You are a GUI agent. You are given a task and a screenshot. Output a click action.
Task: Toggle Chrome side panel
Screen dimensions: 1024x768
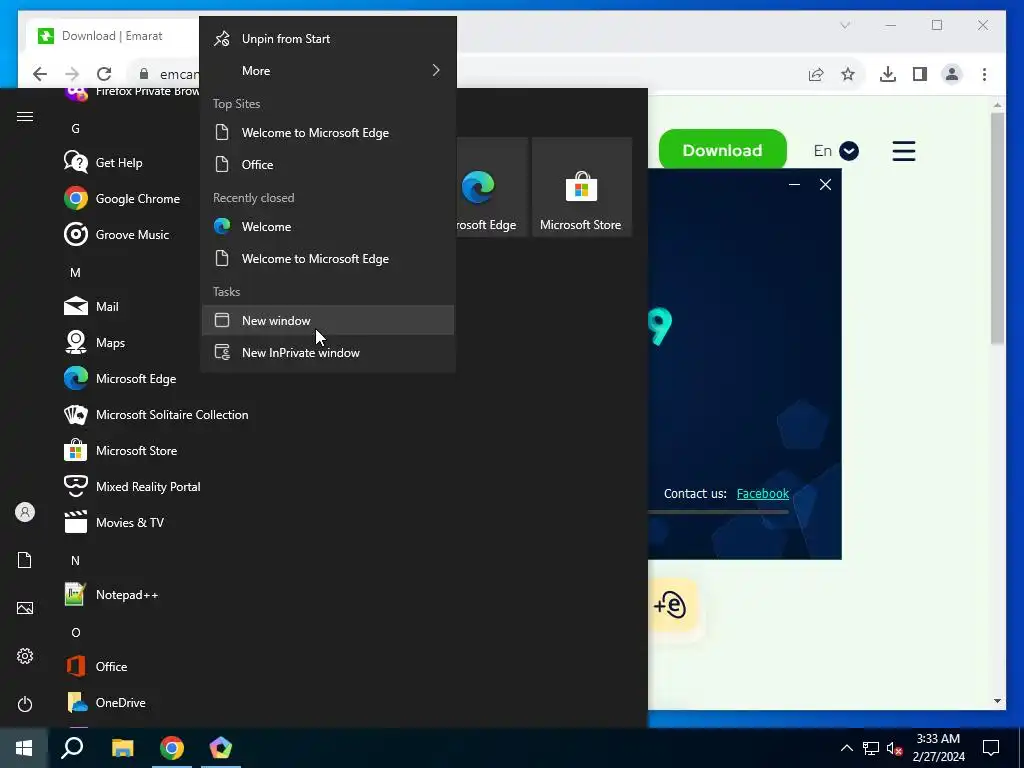(920, 74)
